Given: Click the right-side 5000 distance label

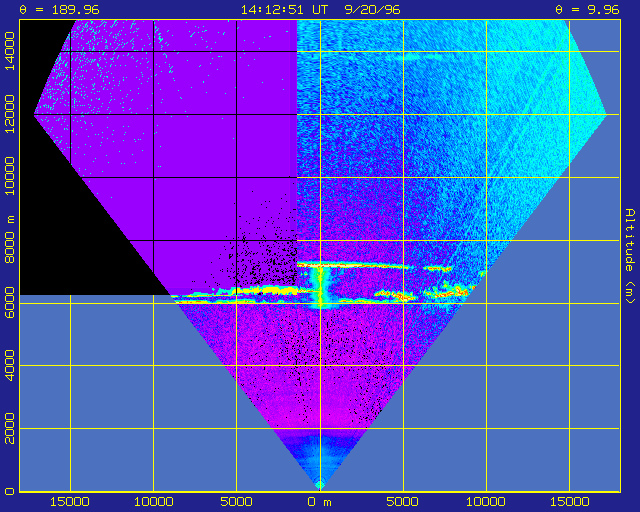Looking at the screenshot, I should click(x=402, y=502).
